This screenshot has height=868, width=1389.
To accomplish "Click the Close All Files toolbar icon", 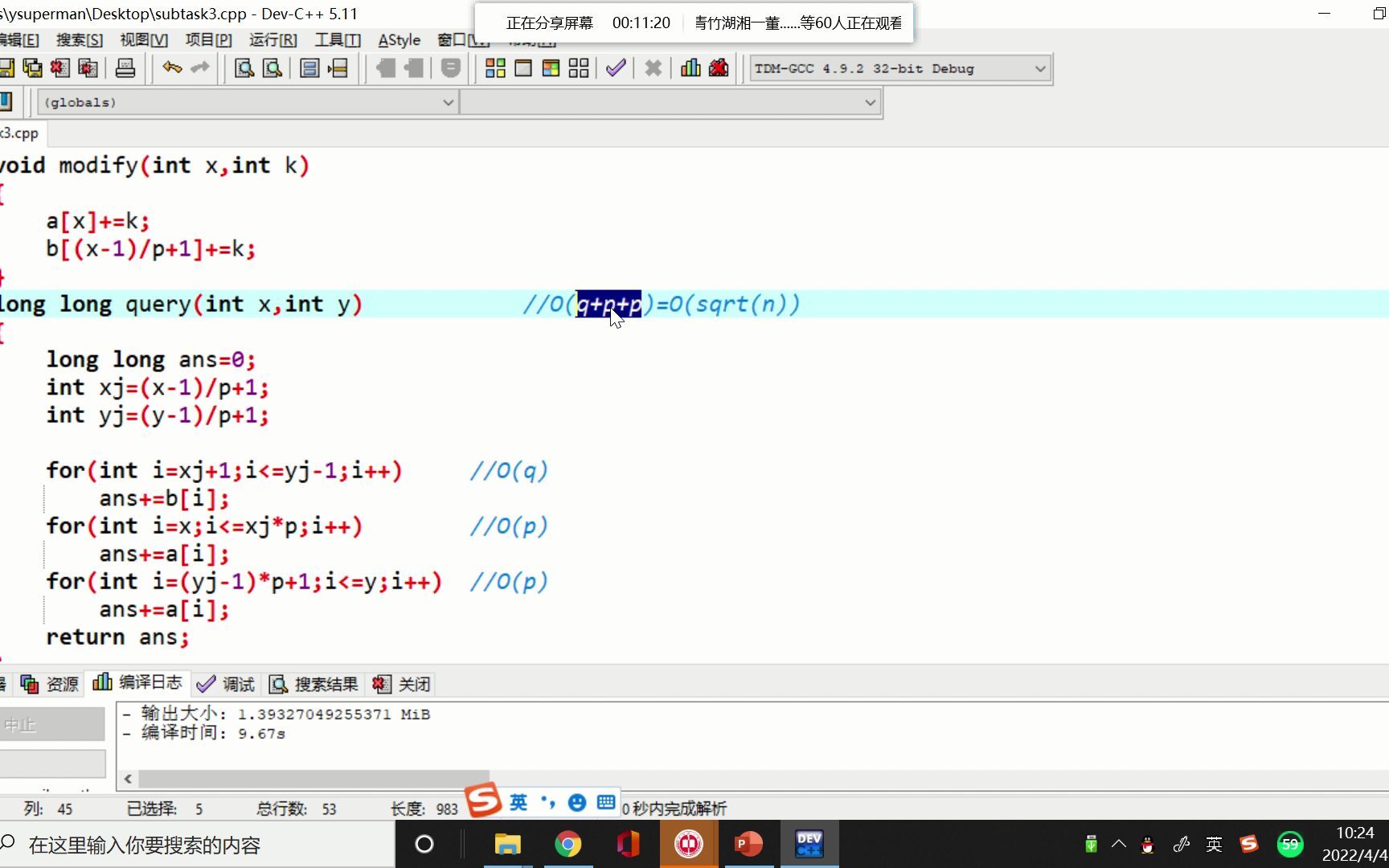I will [x=88, y=68].
